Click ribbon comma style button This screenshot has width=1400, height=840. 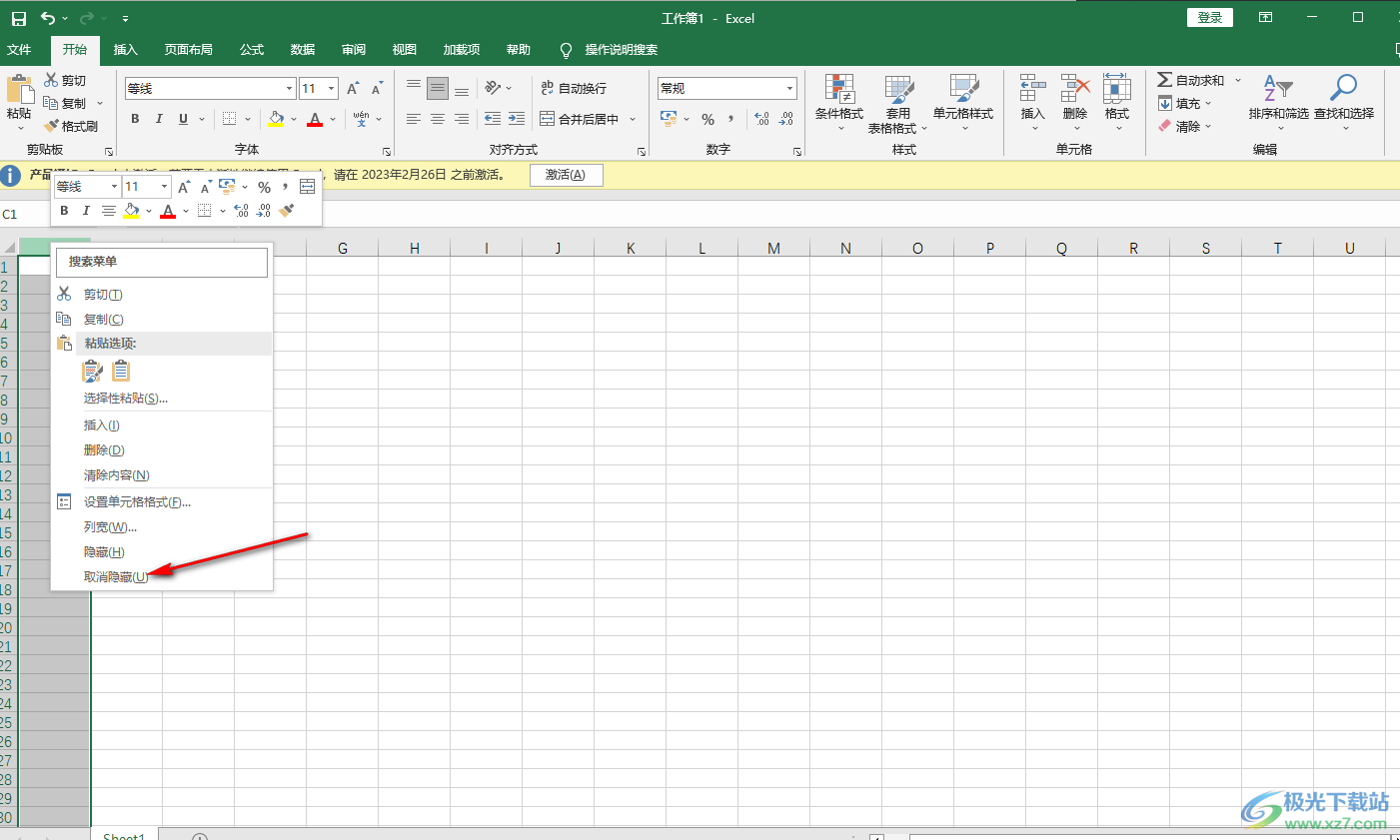(731, 119)
